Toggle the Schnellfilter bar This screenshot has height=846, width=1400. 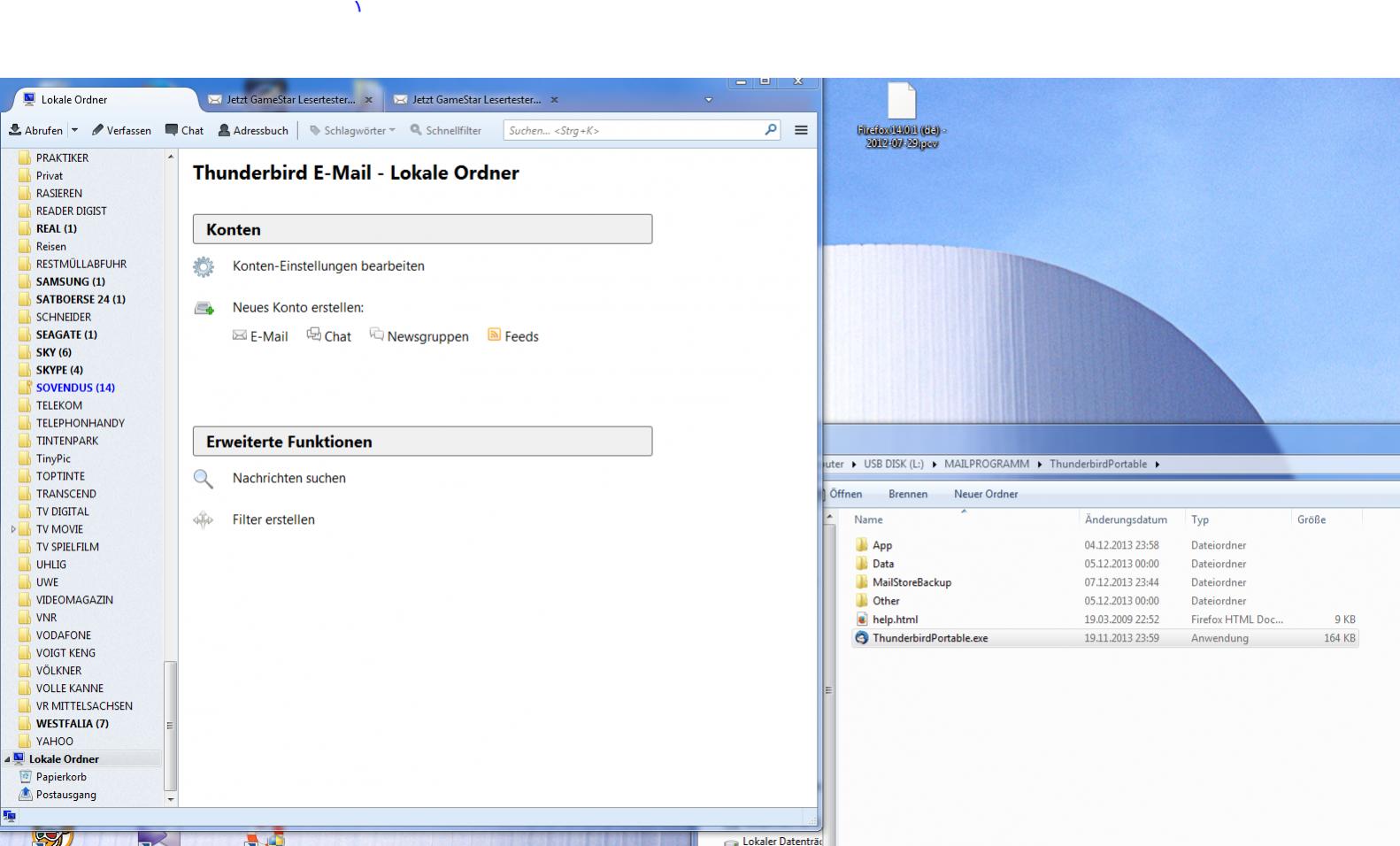[x=446, y=130]
